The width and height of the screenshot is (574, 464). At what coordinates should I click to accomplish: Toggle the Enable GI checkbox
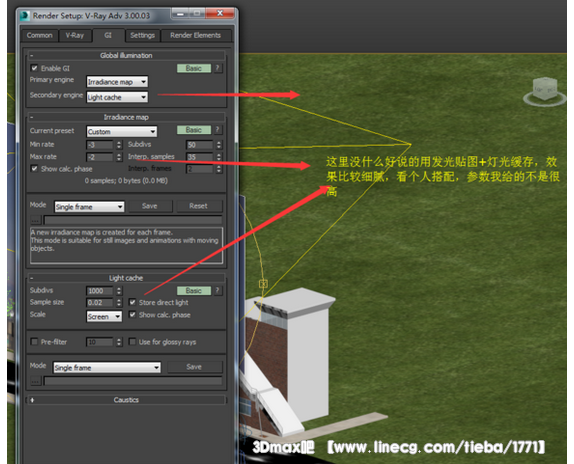(x=34, y=68)
